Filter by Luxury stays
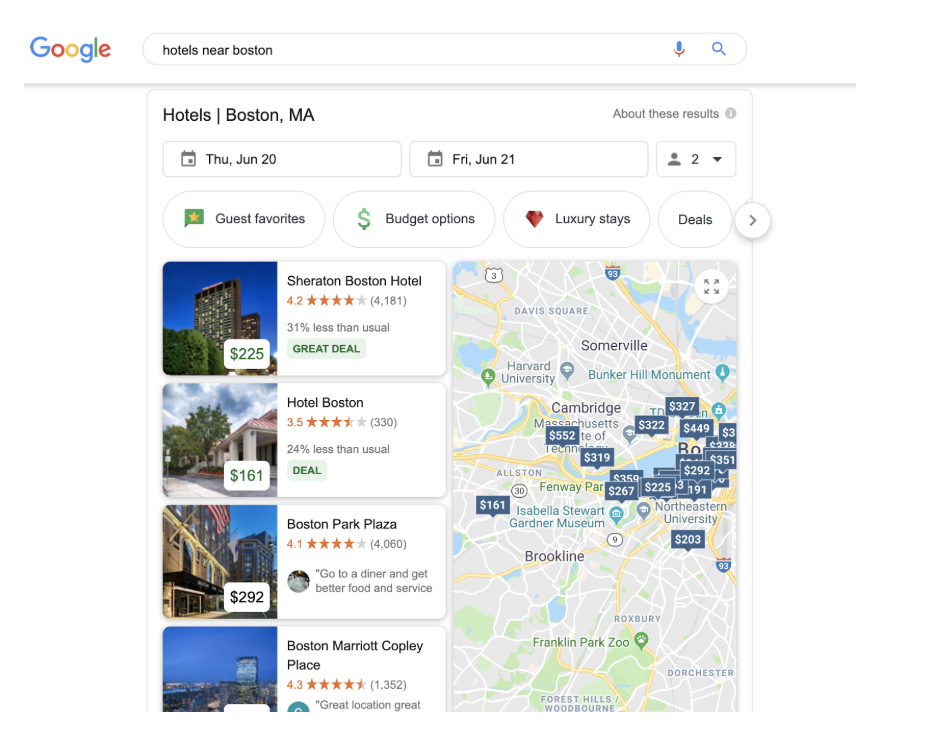This screenshot has width=928, height=736. coord(576,219)
